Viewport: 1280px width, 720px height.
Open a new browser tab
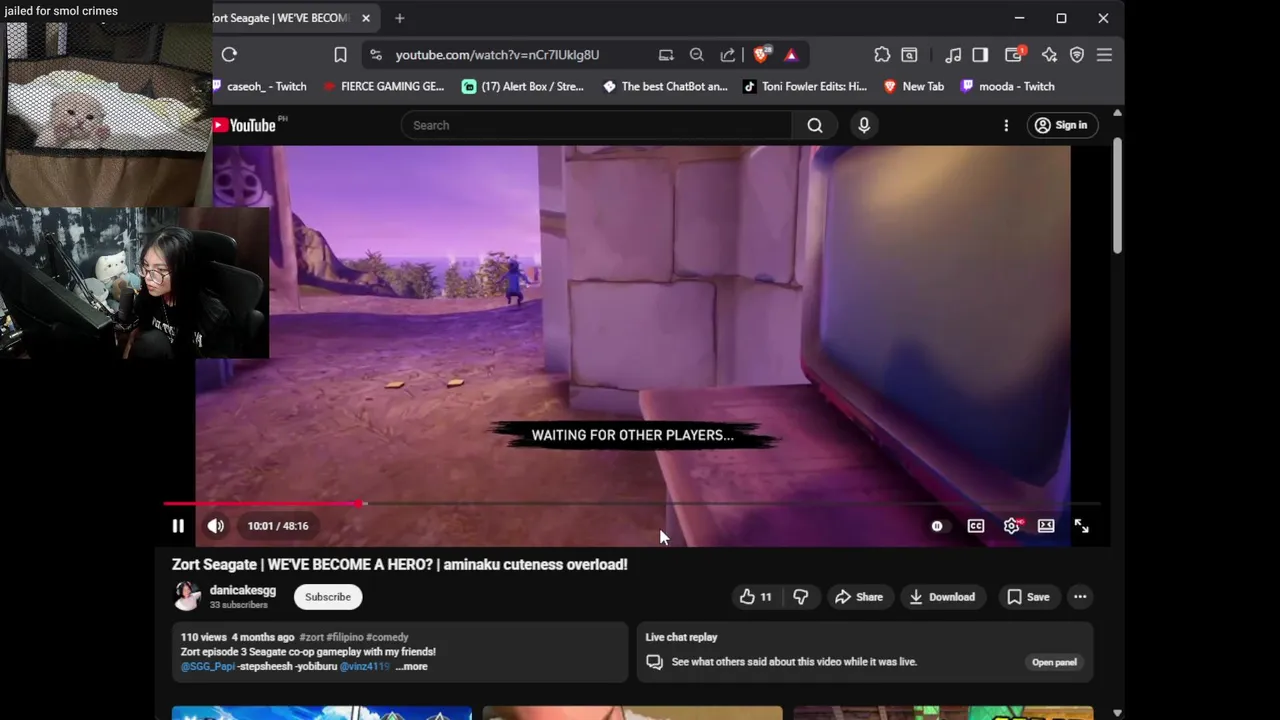pos(399,18)
